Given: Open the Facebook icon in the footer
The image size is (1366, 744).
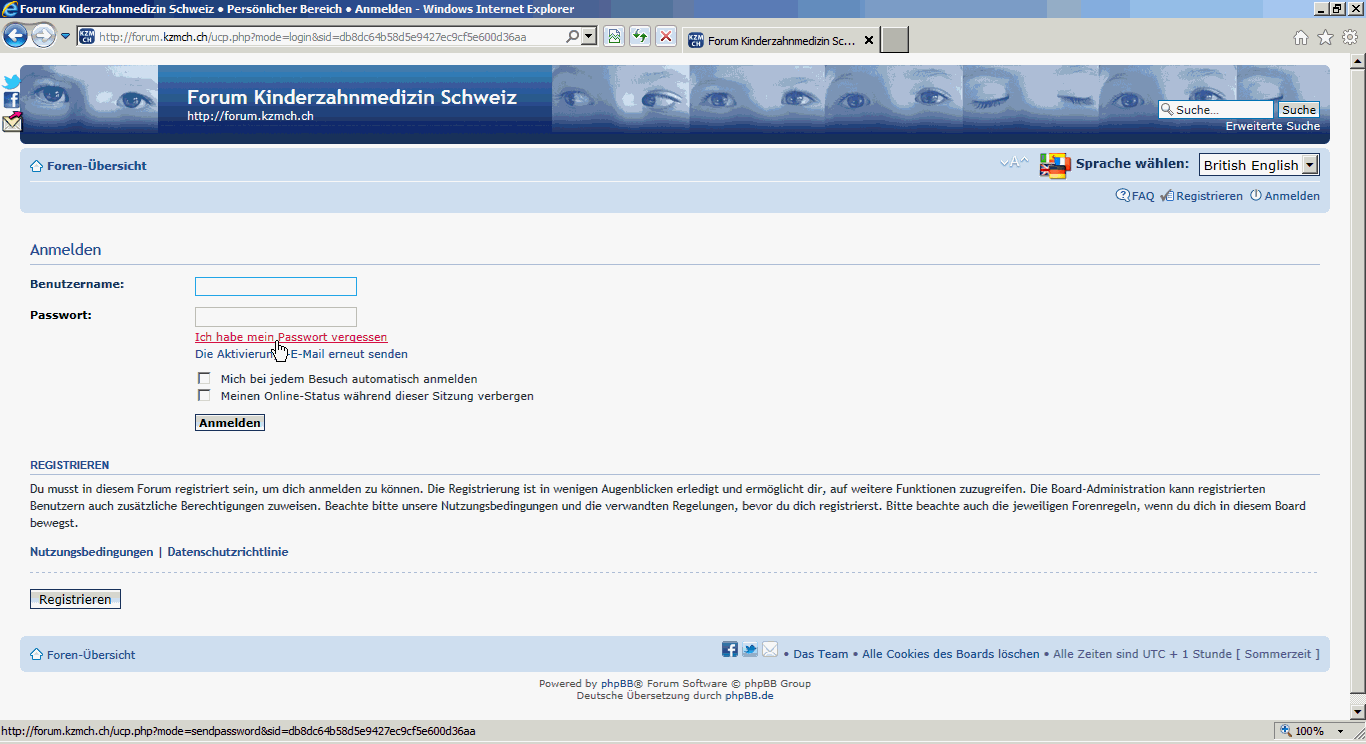Looking at the screenshot, I should pos(730,650).
